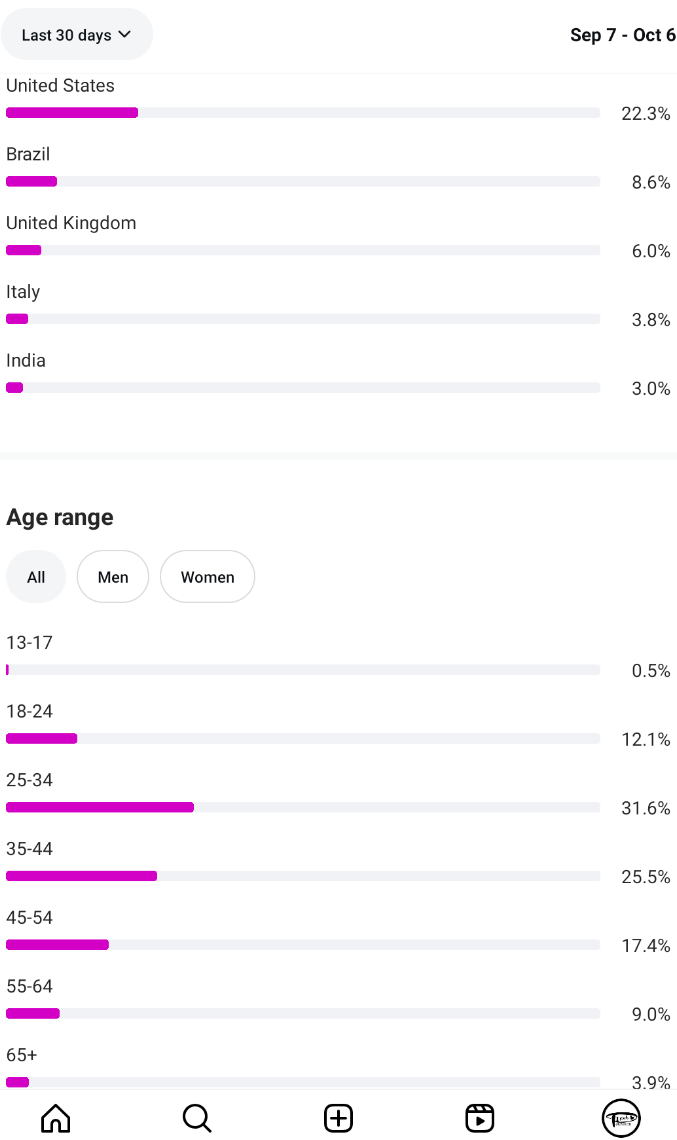677x1140 pixels.
Task: Open the Search magnifier icon
Action: coord(197,1117)
